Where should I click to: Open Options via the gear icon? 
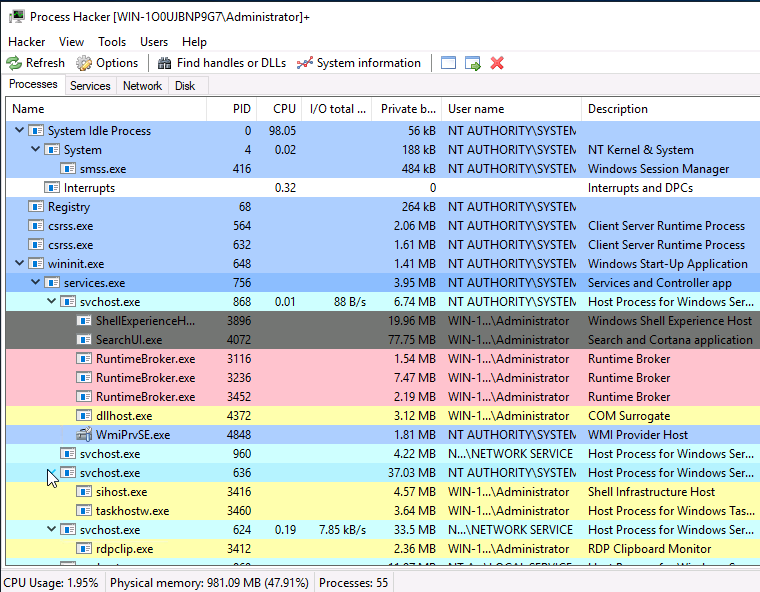pyautogui.click(x=84, y=63)
